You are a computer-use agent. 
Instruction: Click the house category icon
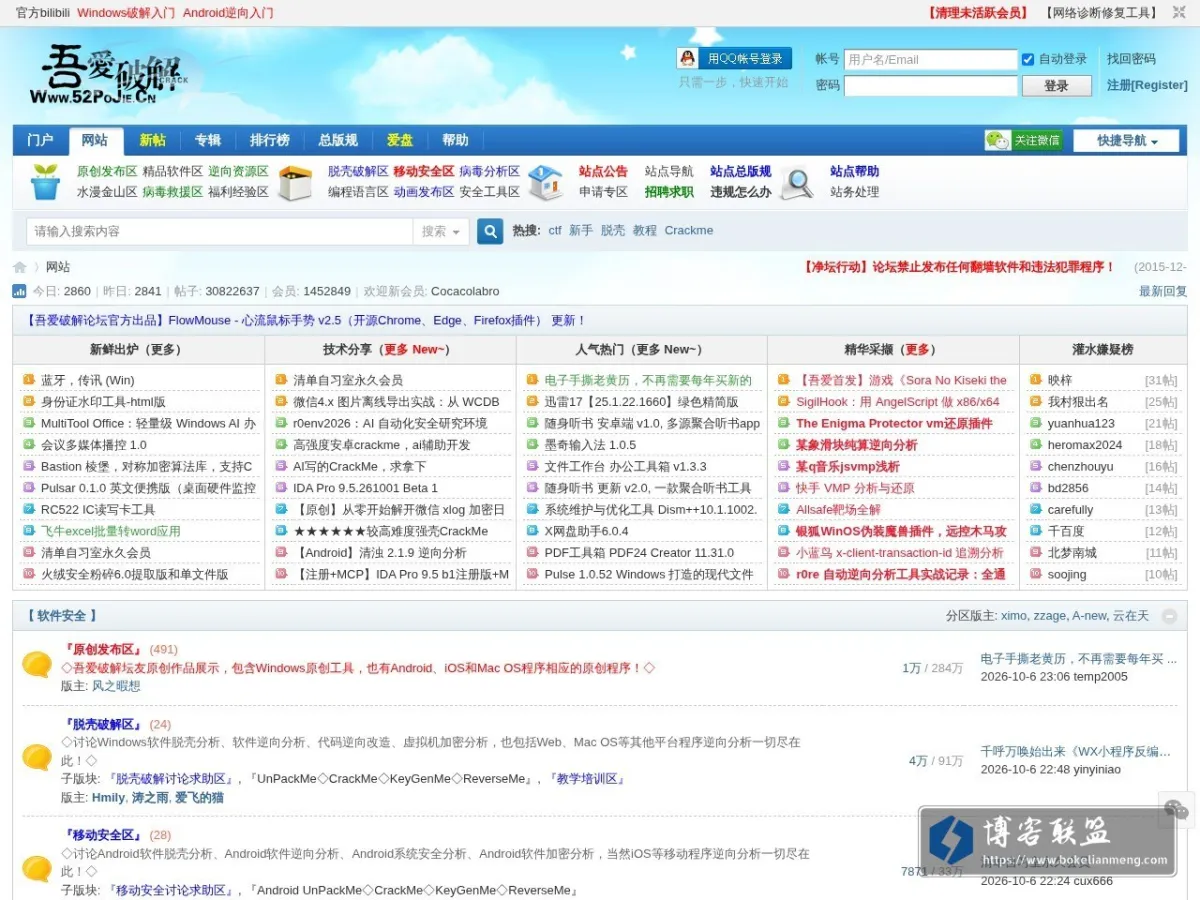[546, 182]
